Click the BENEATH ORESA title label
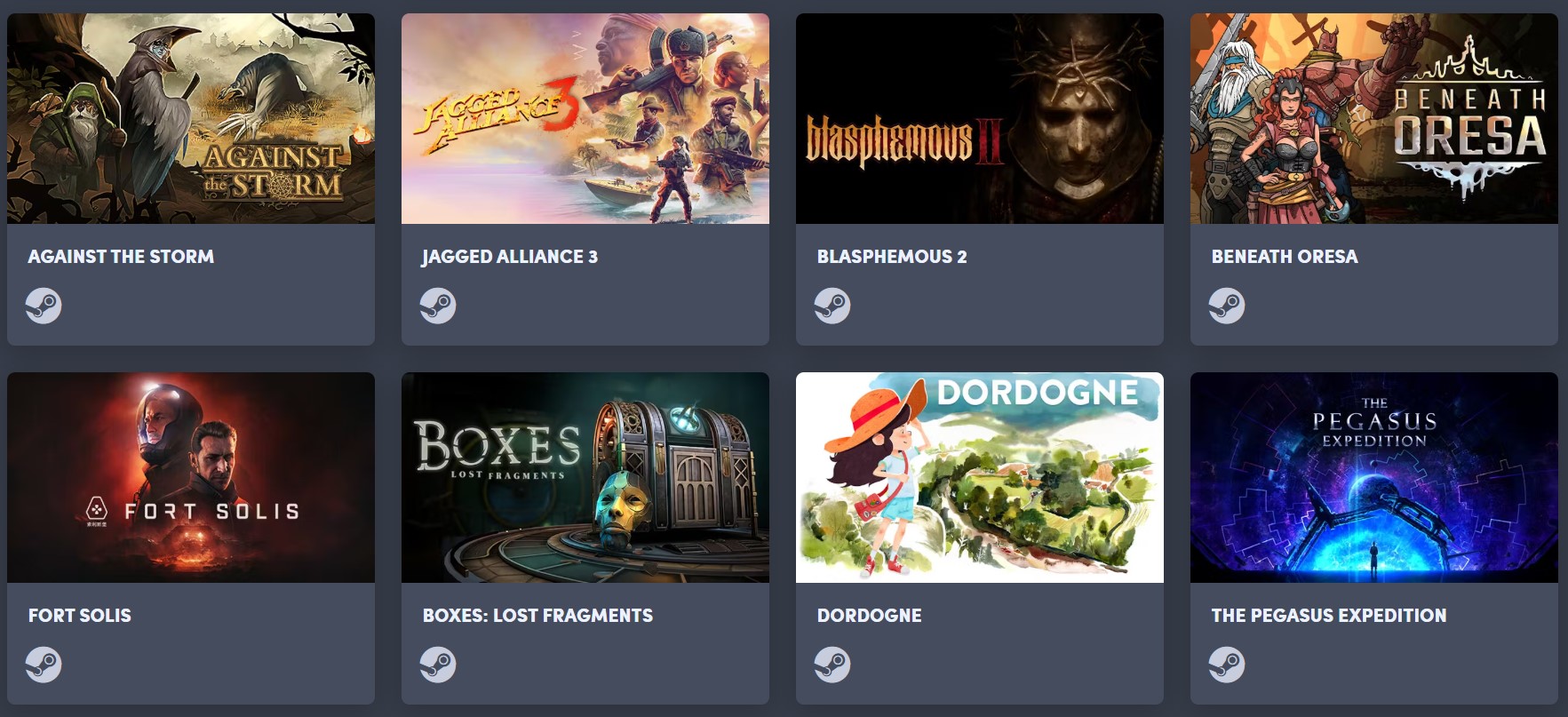Screen dimensions: 1568x717 tap(1285, 257)
